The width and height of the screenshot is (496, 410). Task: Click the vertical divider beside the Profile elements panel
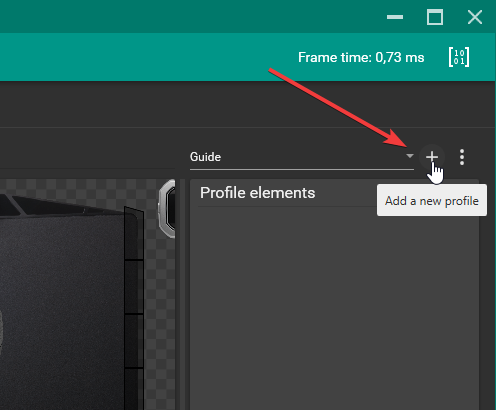click(182, 293)
